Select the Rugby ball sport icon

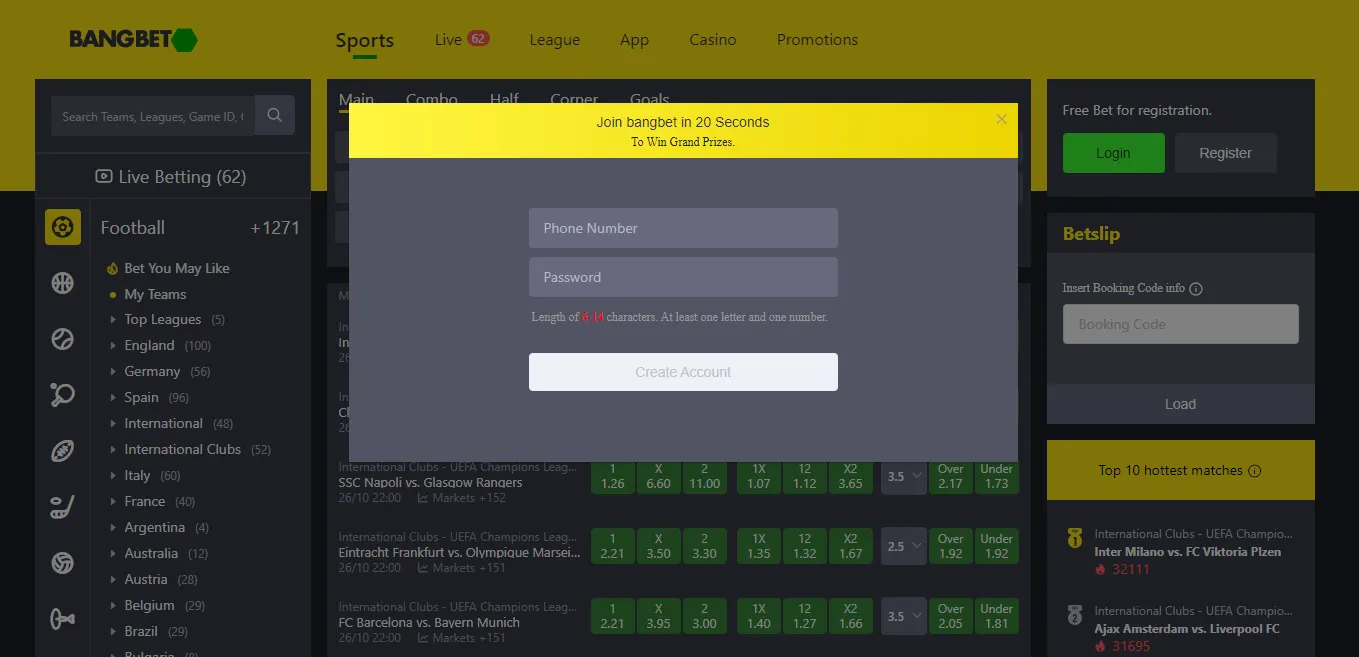[x=62, y=451]
